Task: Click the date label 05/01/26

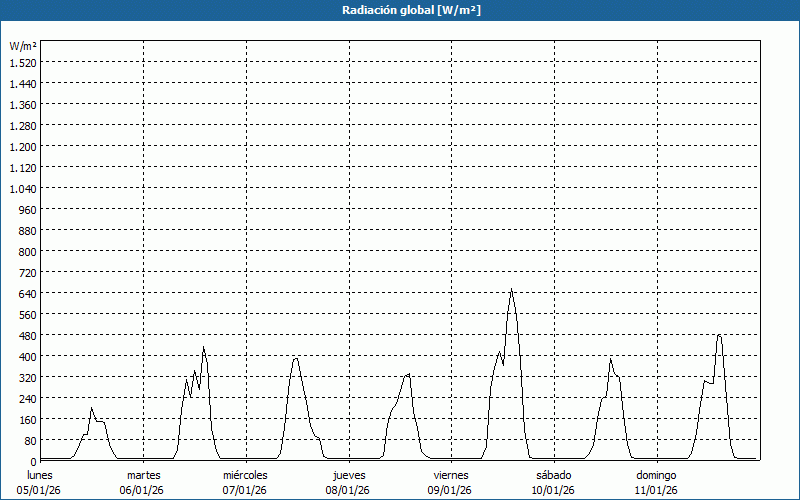Action: click(x=40, y=490)
